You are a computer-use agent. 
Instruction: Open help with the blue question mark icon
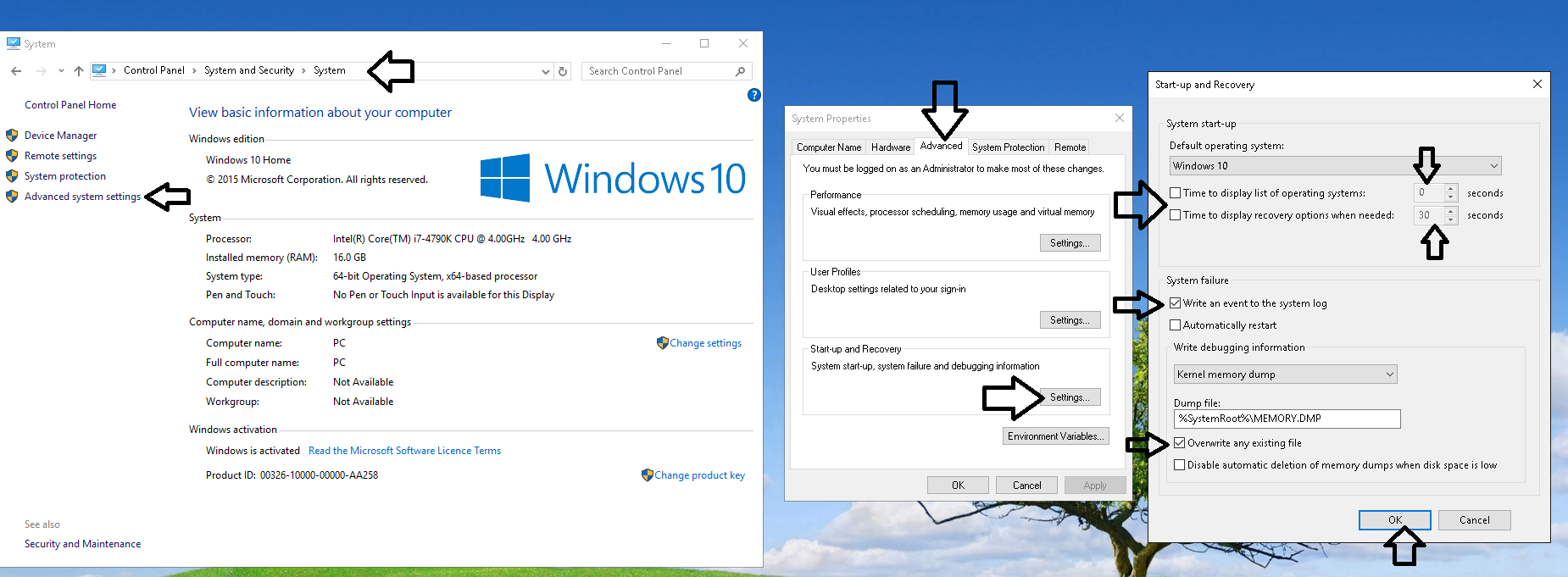753,95
